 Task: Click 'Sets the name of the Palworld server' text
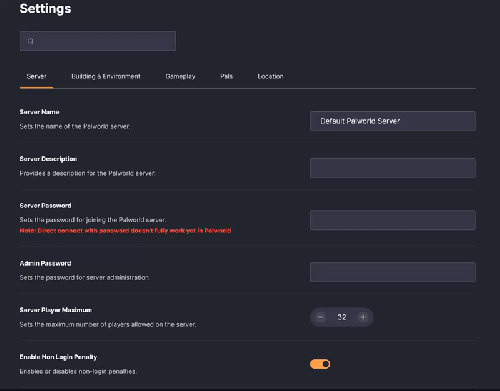click(x=75, y=126)
